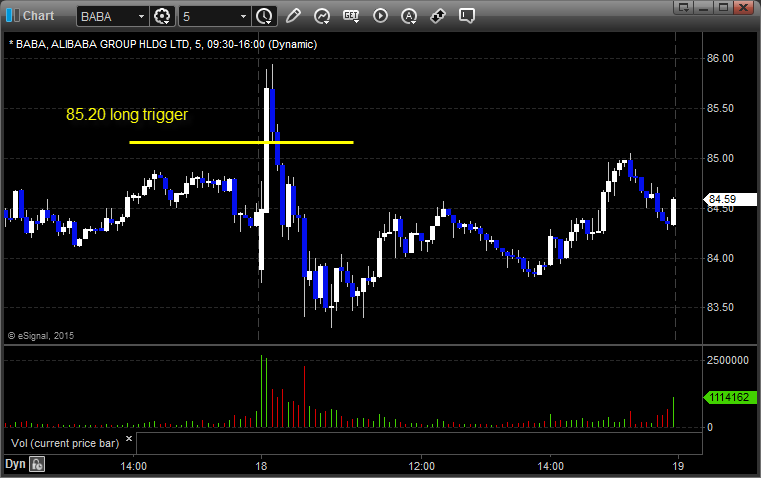This screenshot has width=761, height=478.
Task: Open the window options dropdown in title bar
Action: point(683,7)
